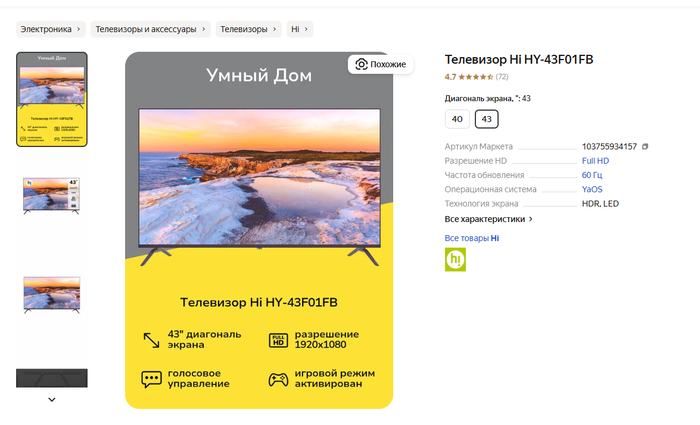
Task: Select the 40 inch diagonal option
Action: coord(457,119)
